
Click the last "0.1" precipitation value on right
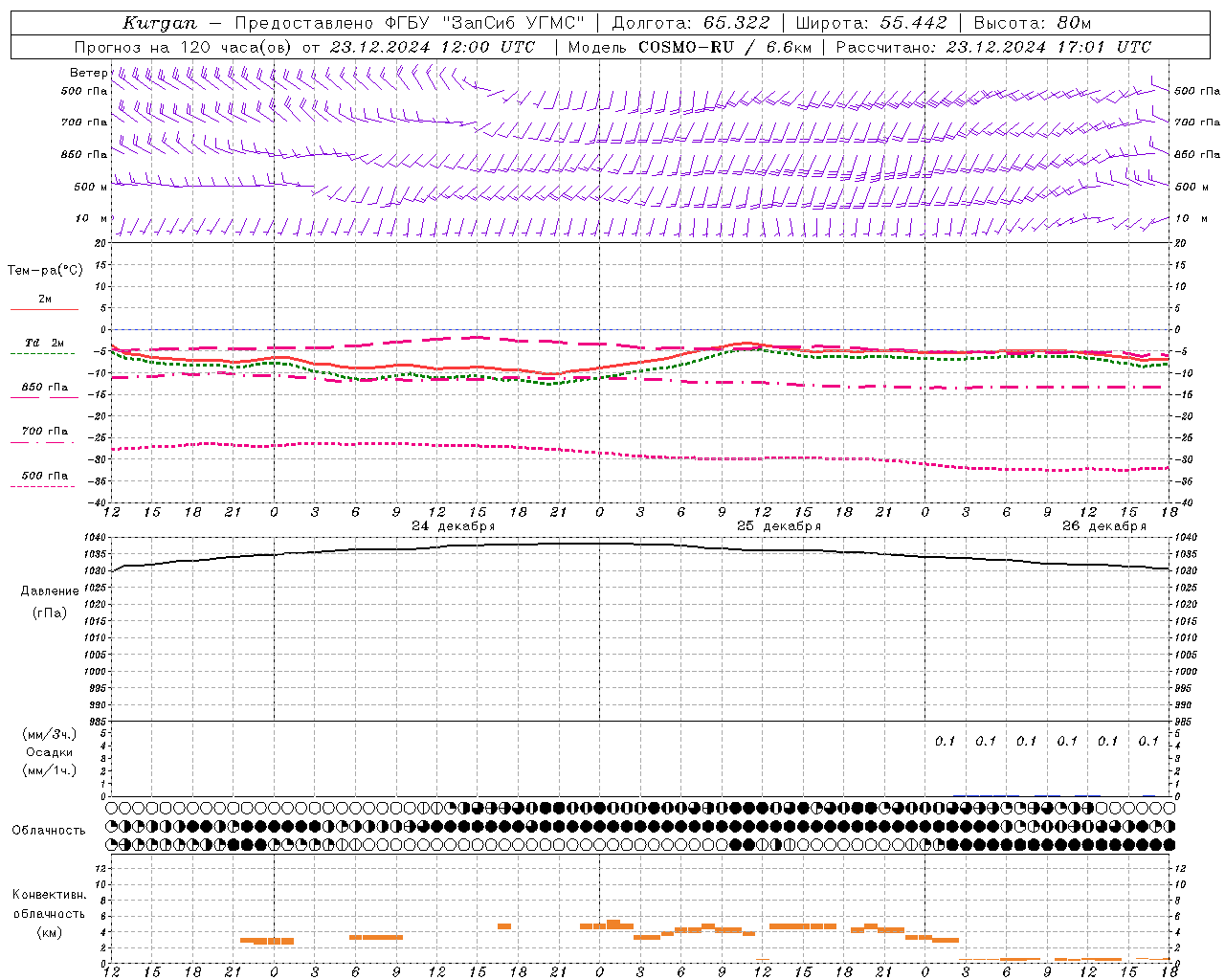[1148, 742]
